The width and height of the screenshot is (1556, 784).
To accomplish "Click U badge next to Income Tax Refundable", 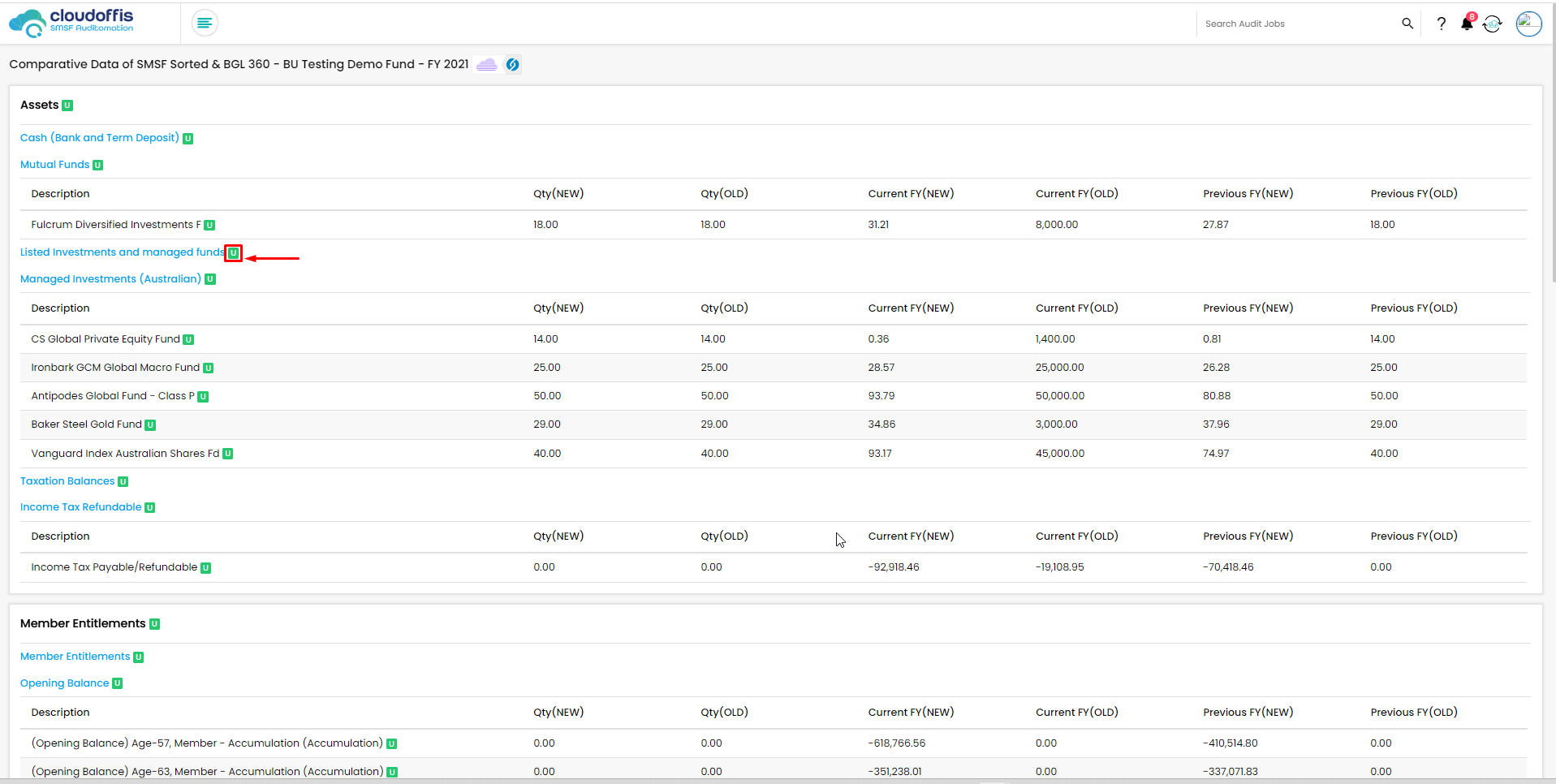I will (x=149, y=508).
